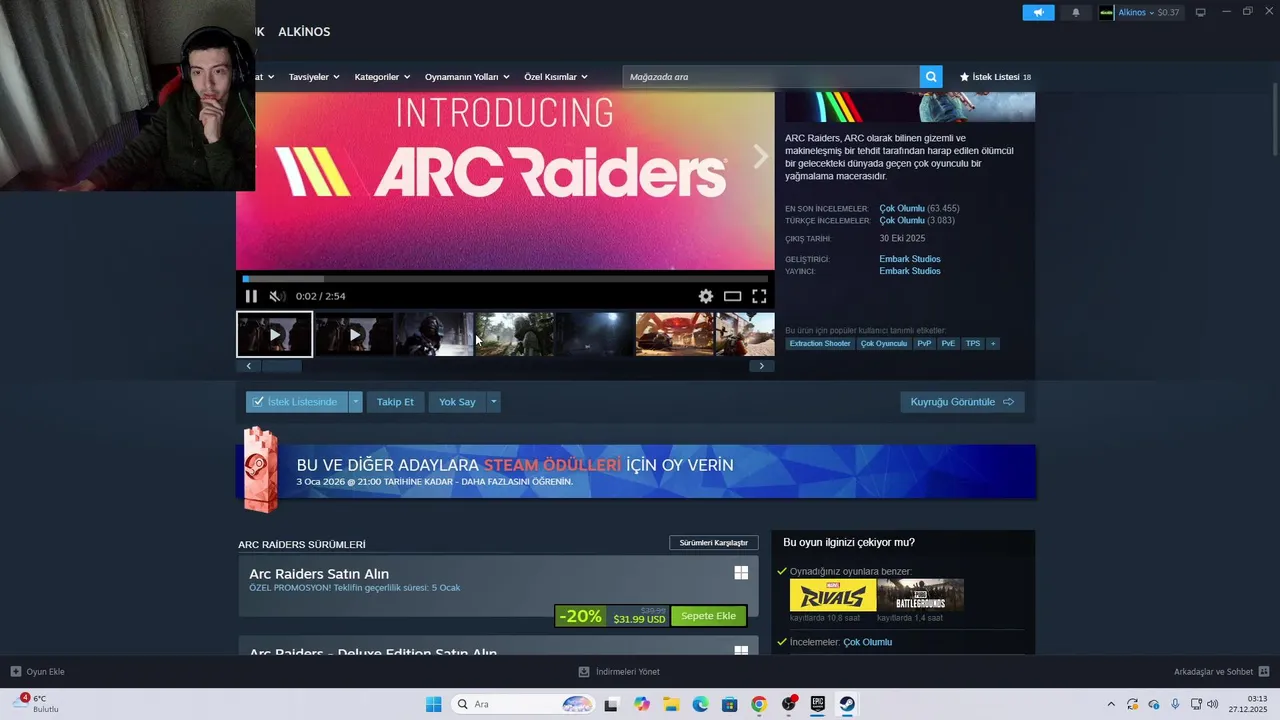Open system volume control
This screenshot has width=1280, height=720.
pyautogui.click(x=1213, y=704)
